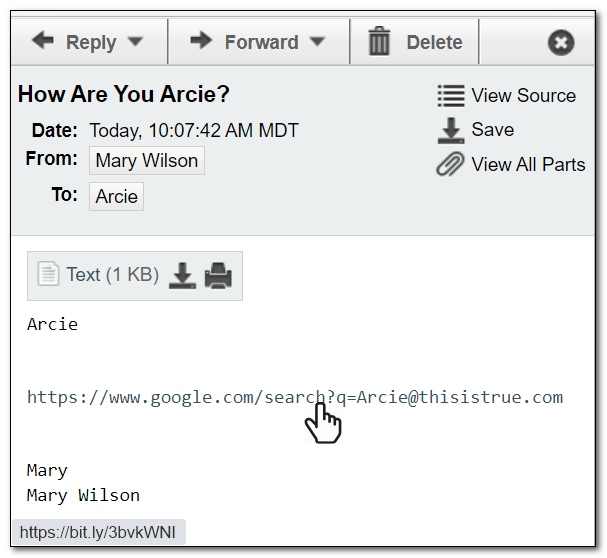Click the View All Parts paperclip icon

tap(451, 165)
